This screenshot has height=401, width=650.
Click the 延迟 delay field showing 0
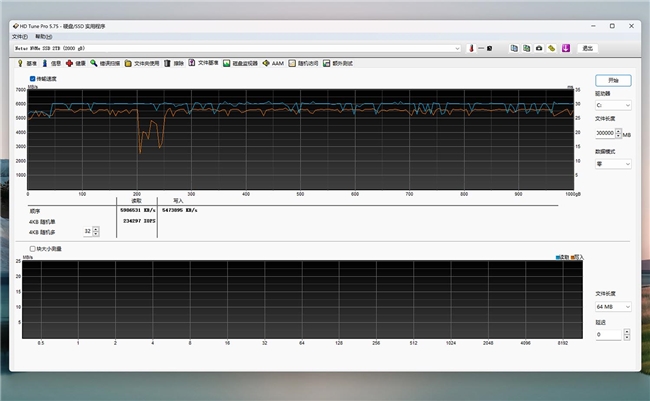(609, 335)
